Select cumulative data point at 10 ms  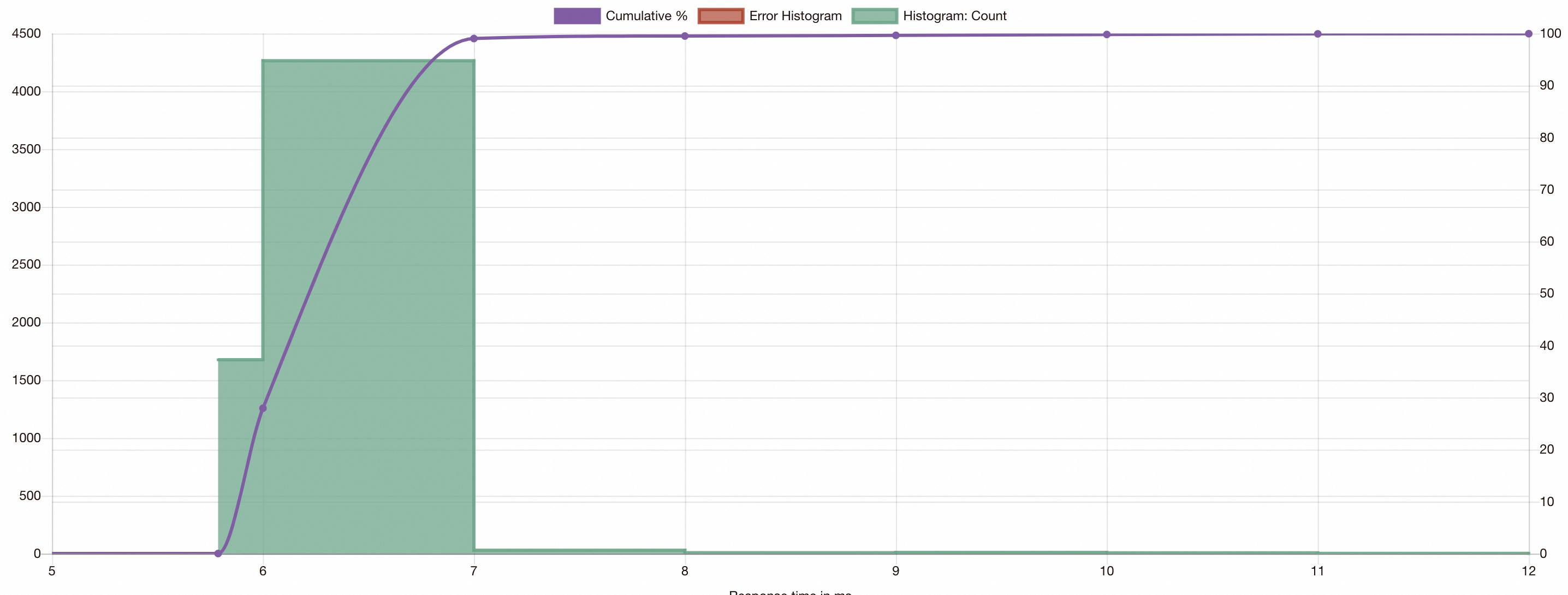point(1107,35)
